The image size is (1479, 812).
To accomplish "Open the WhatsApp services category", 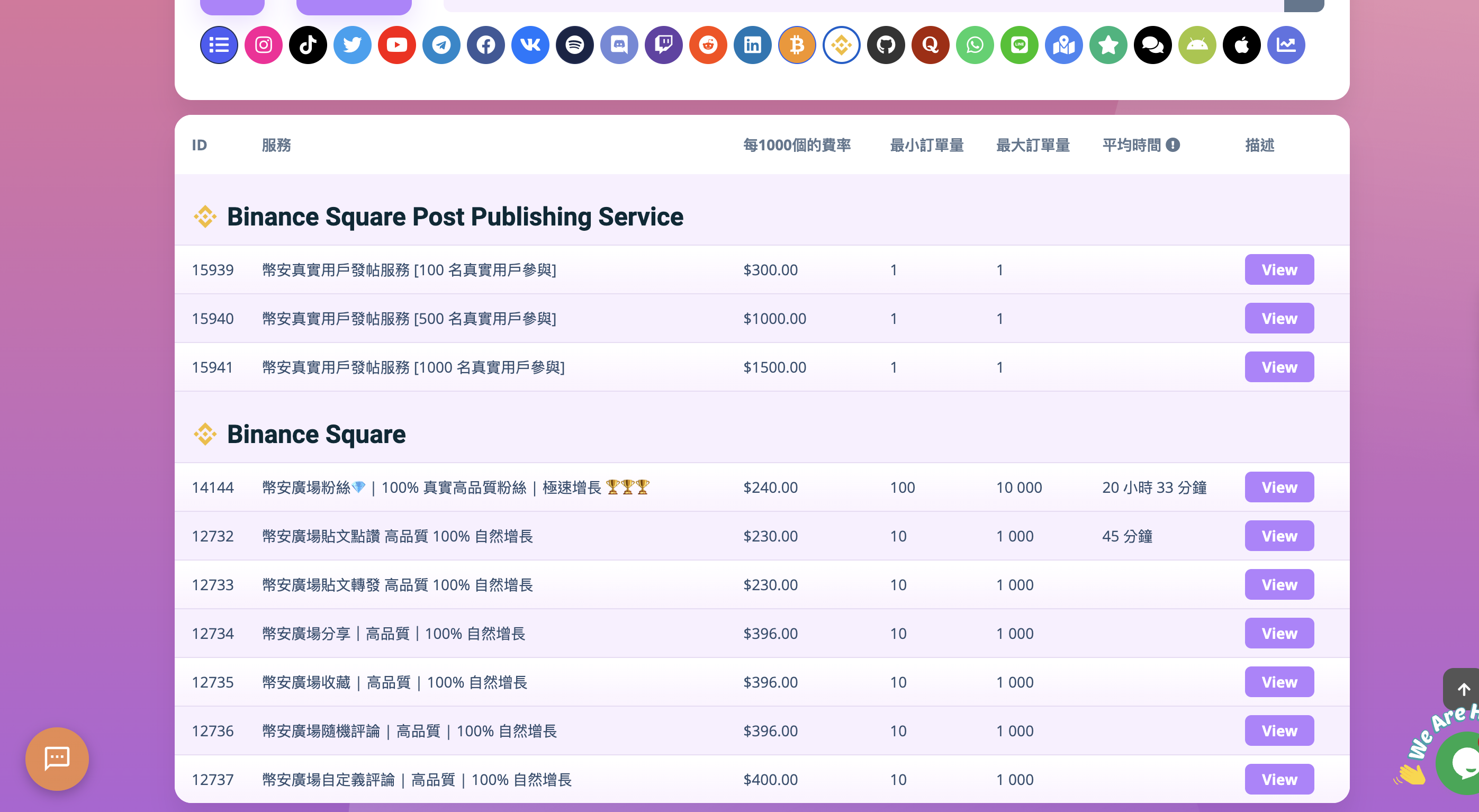I will 975,45.
